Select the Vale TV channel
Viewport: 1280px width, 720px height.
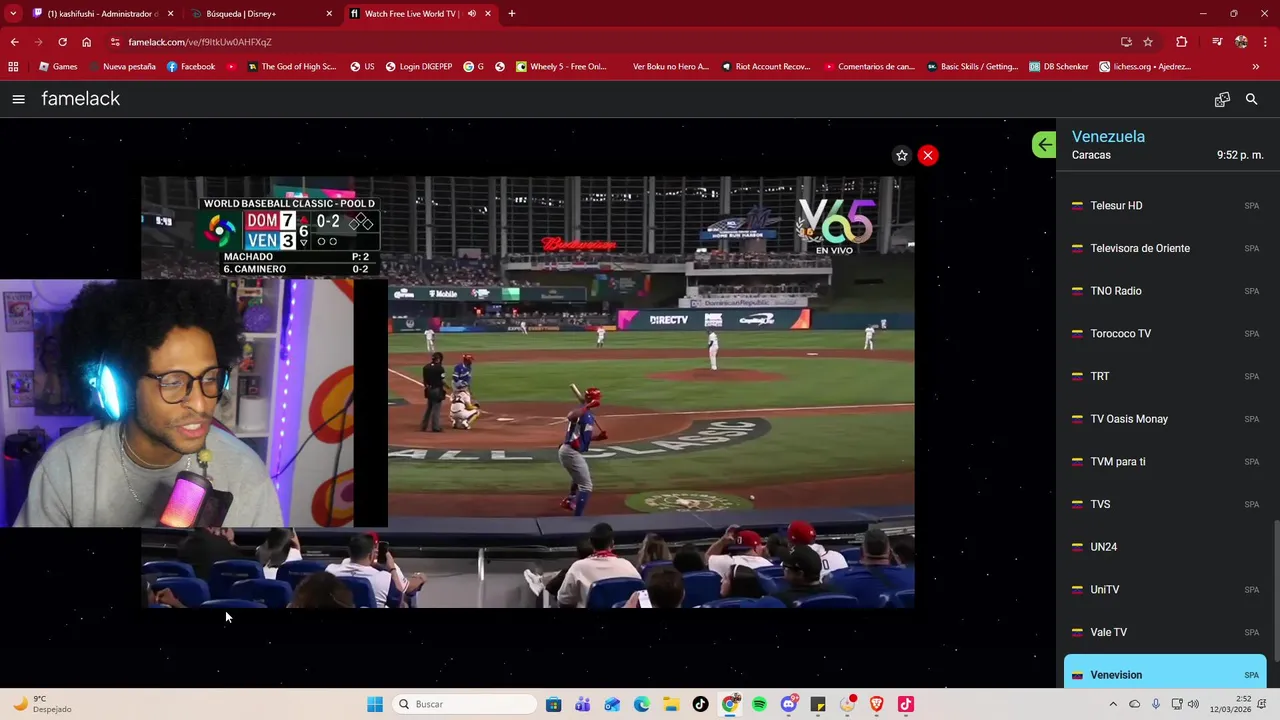[x=1165, y=632]
